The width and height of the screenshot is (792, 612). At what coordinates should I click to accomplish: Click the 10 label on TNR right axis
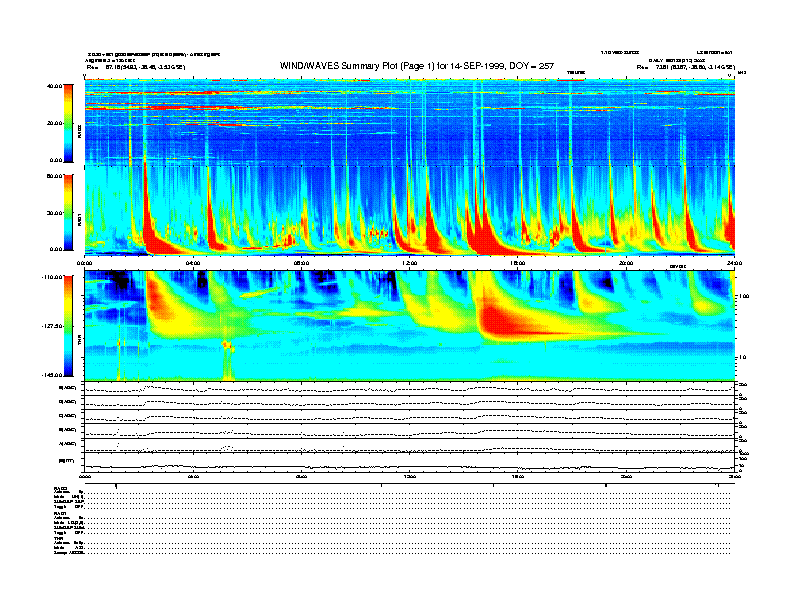[744, 358]
